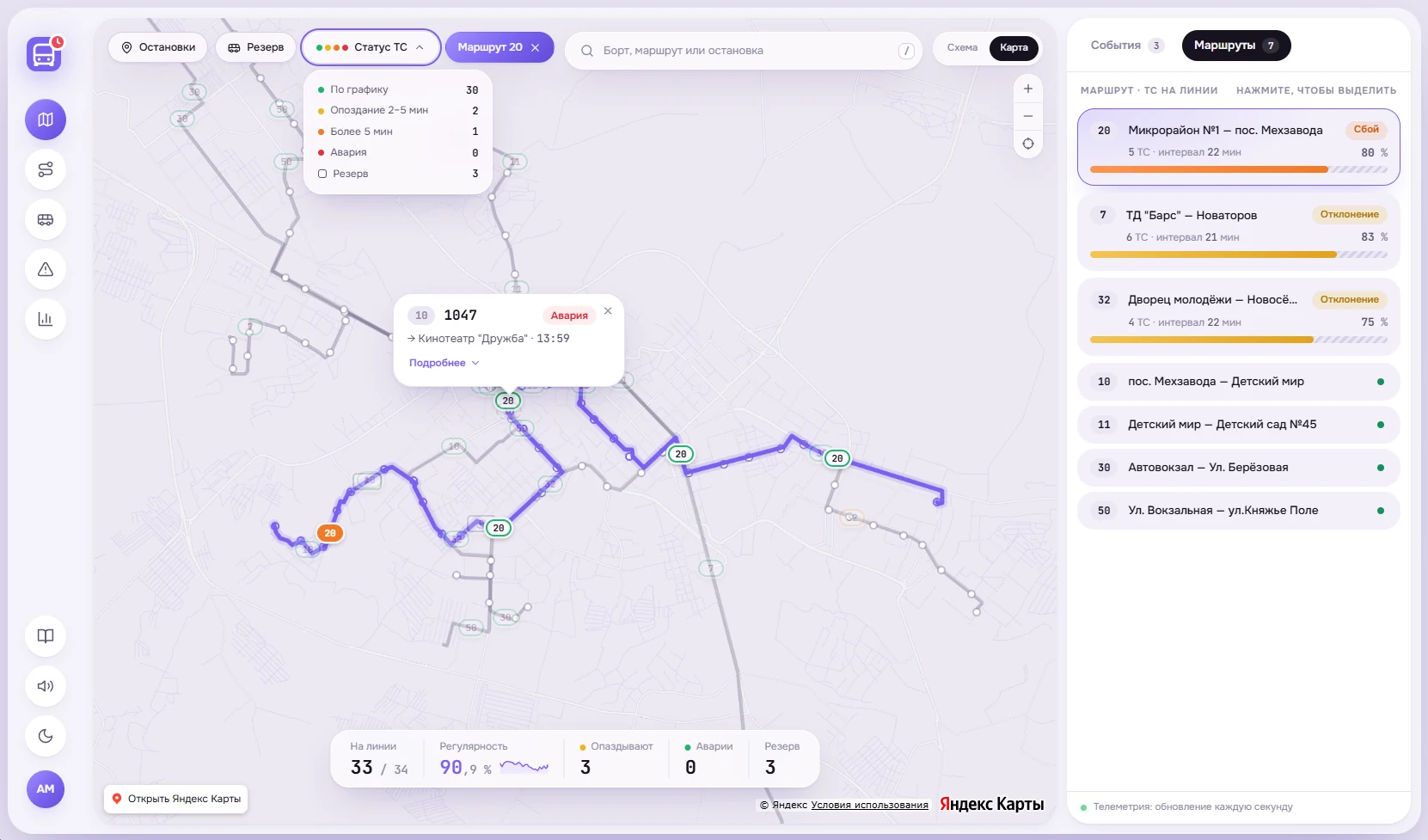Open the События tab
The image size is (1428, 840).
[1126, 46]
